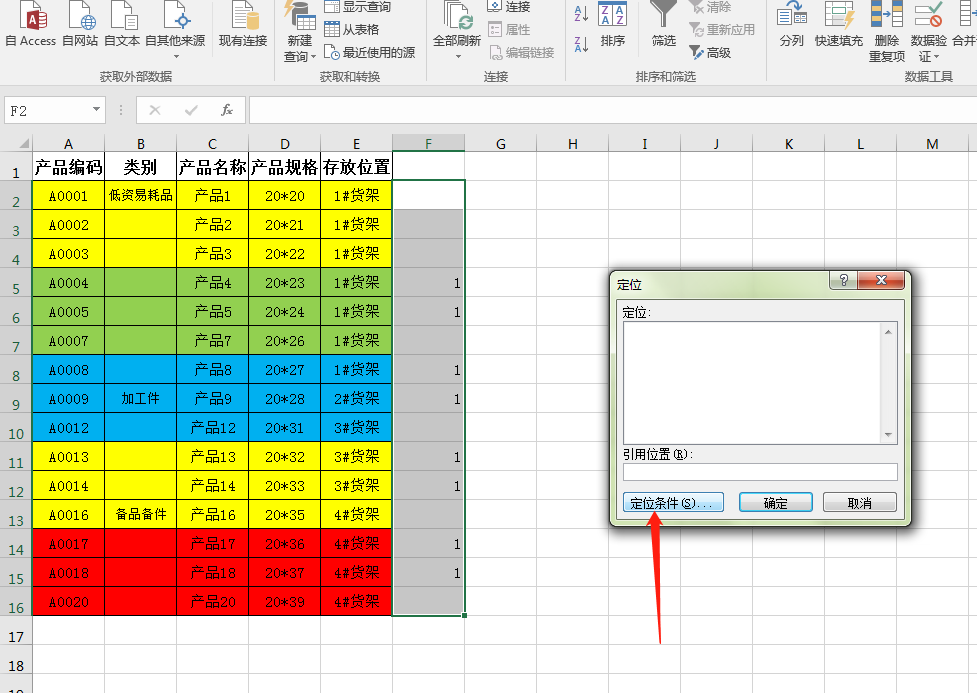Click 删除重复项 icon
This screenshot has height=693, width=977.
tap(887, 31)
